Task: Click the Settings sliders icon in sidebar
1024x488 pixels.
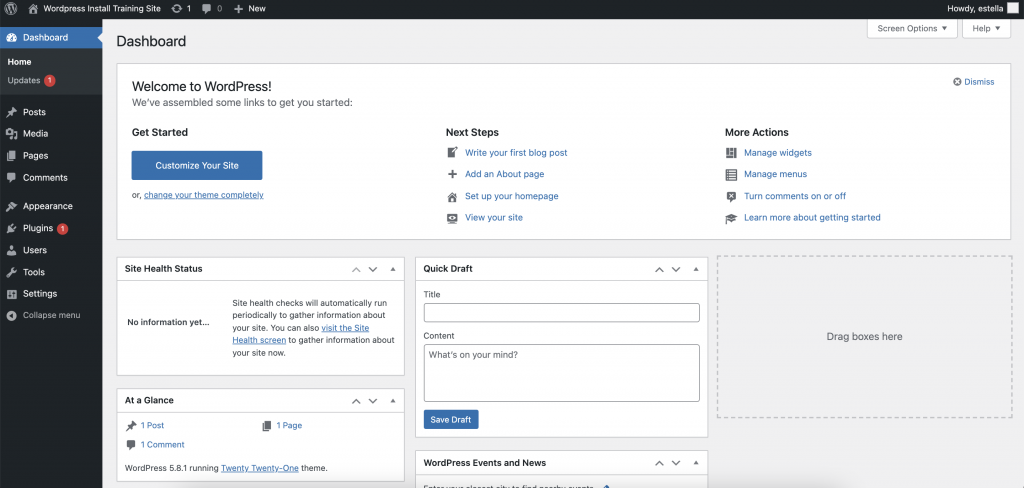Action: point(11,294)
